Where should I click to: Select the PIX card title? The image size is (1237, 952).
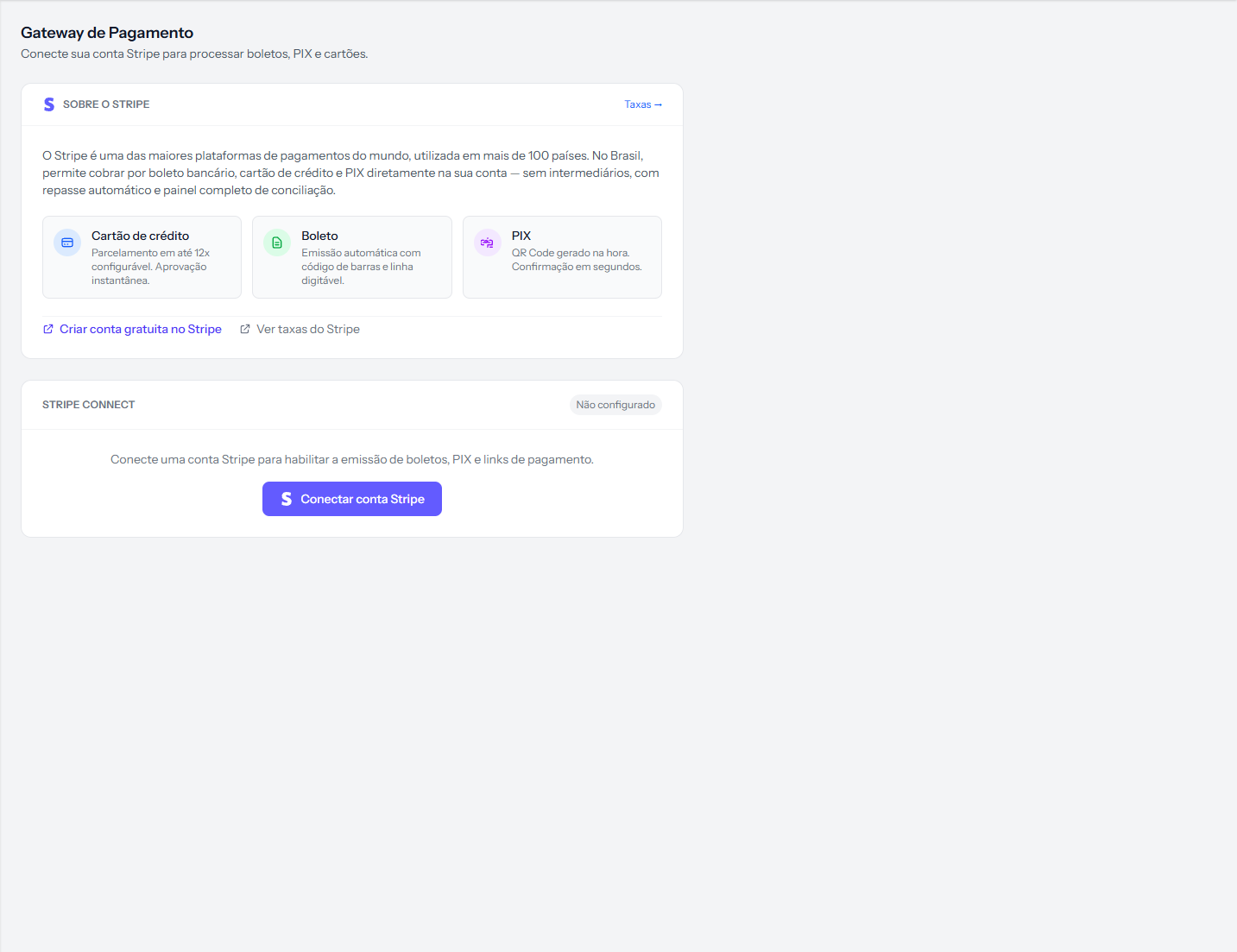pos(521,236)
